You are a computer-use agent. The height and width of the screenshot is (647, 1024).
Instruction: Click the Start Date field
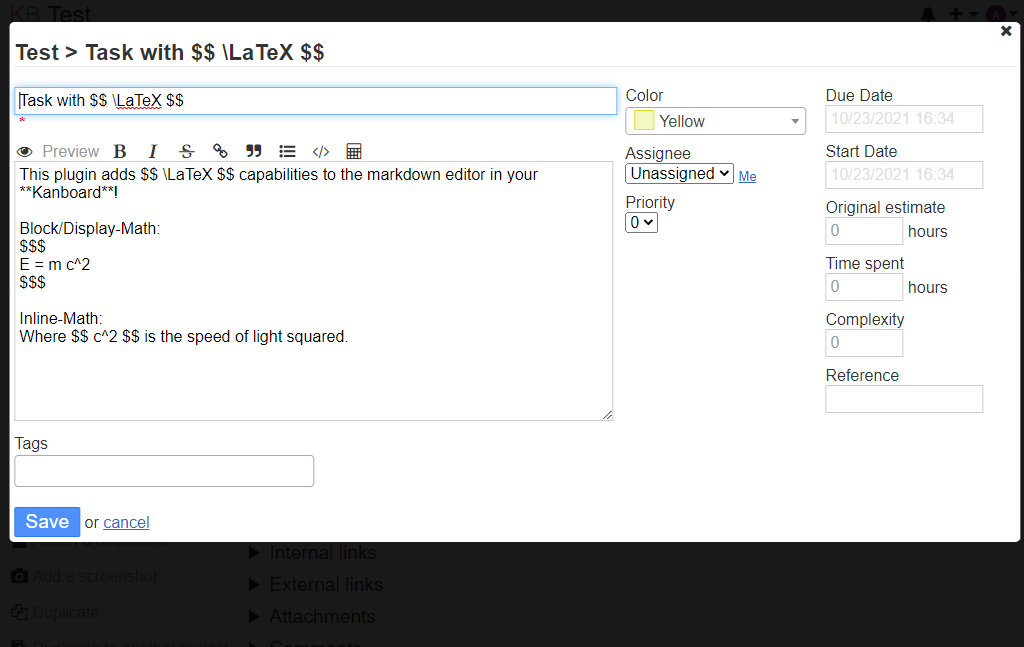[904, 175]
